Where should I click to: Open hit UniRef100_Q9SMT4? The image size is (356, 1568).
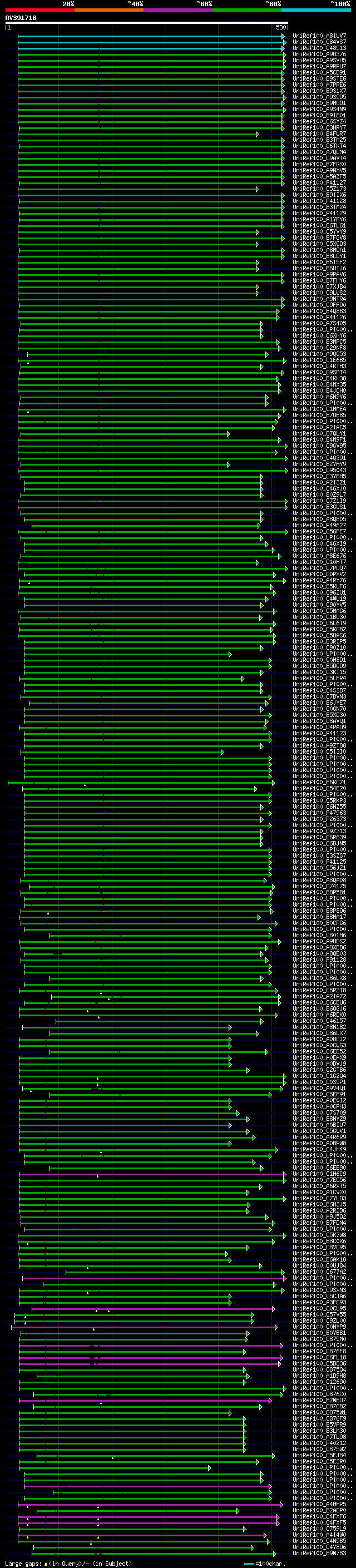pos(319,373)
